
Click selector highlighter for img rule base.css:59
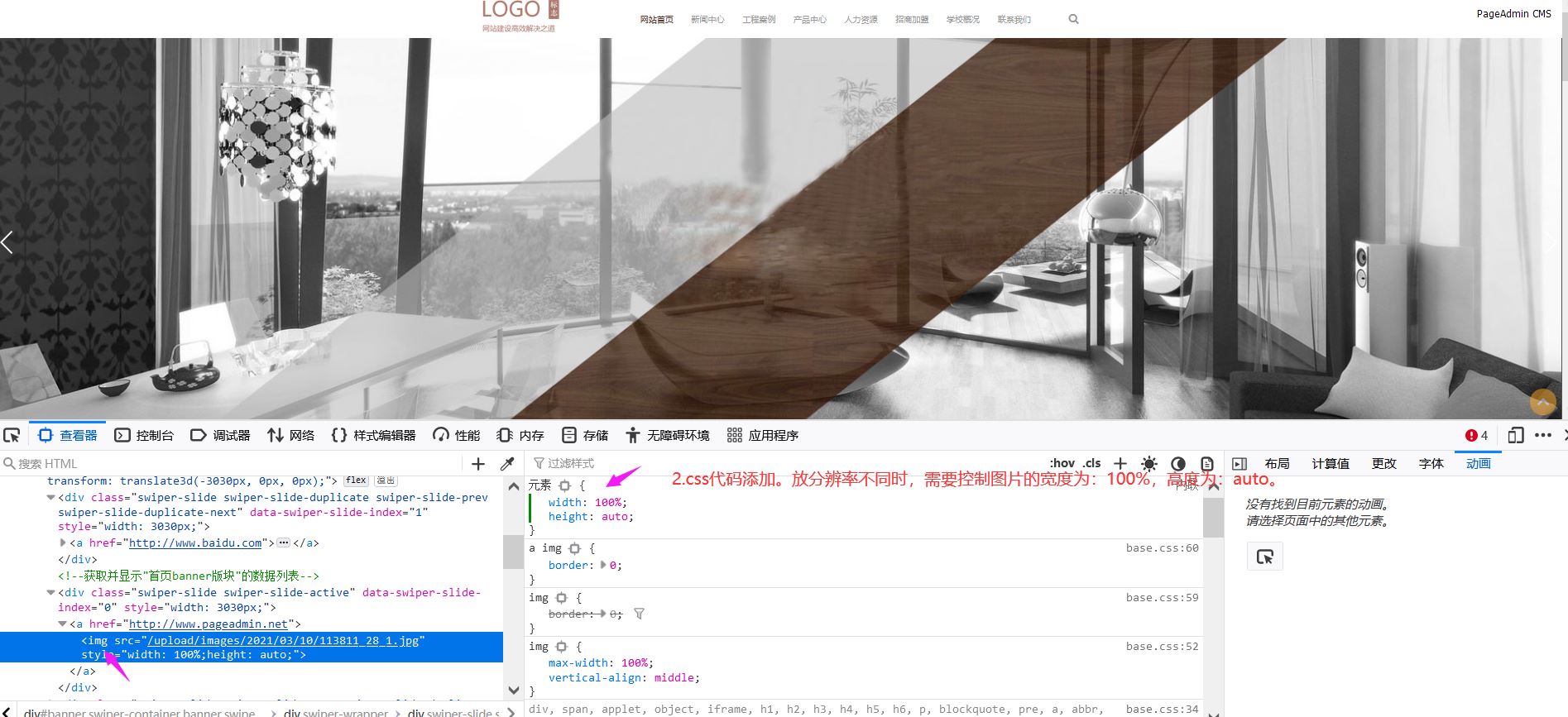tap(562, 598)
